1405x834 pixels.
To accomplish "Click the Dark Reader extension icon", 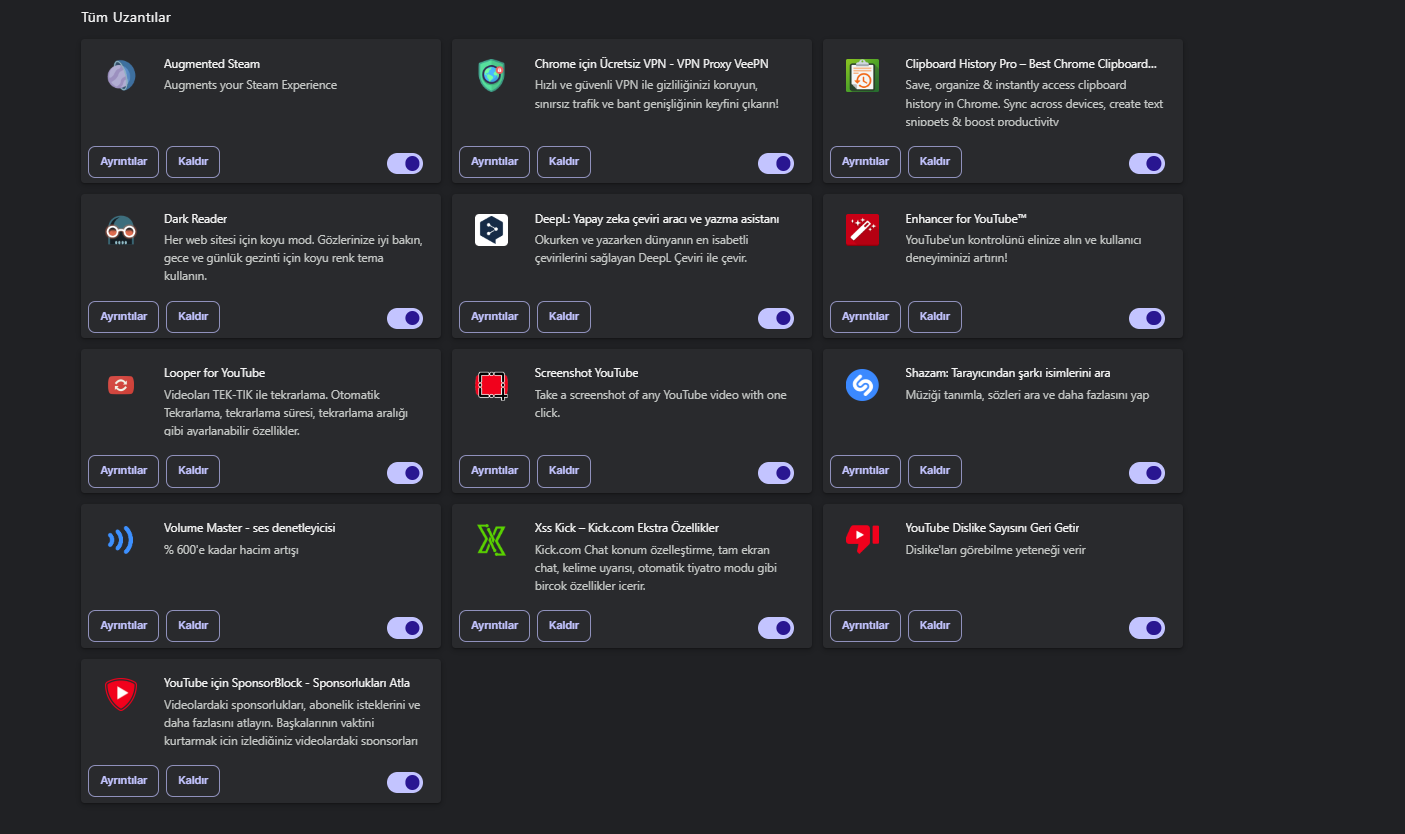I will 121,231.
